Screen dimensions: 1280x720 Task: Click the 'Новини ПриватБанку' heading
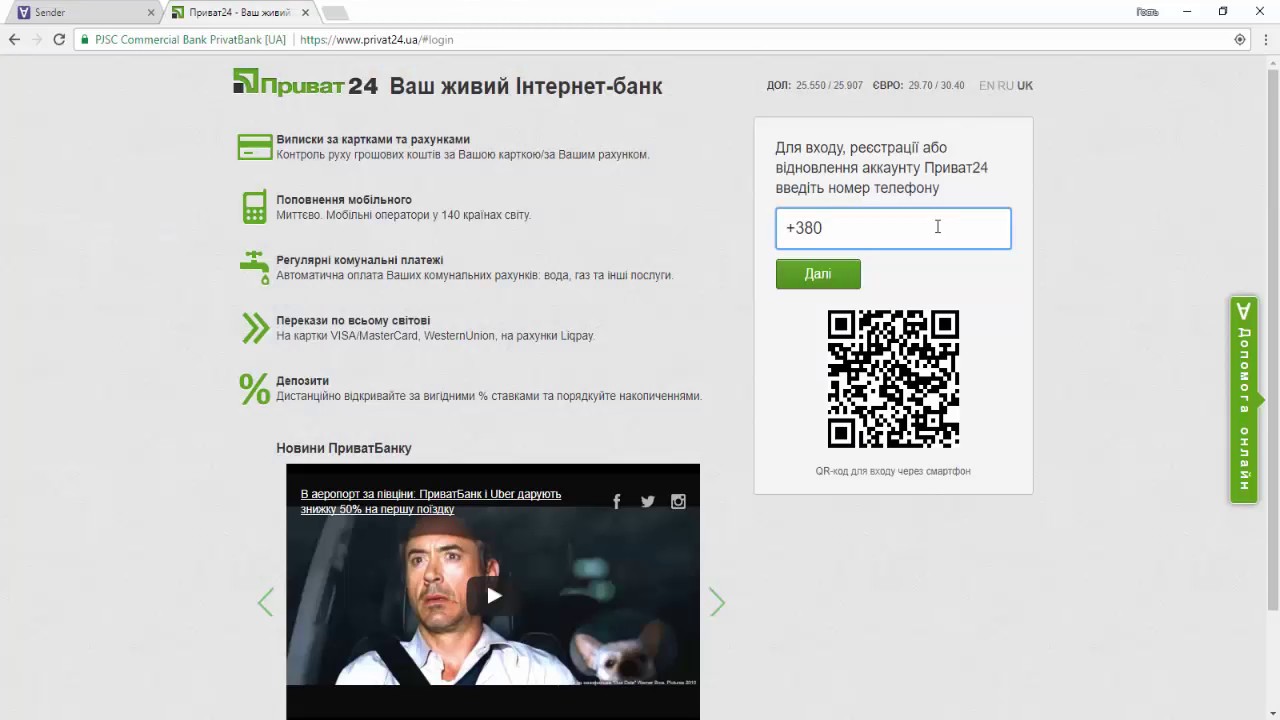344,448
